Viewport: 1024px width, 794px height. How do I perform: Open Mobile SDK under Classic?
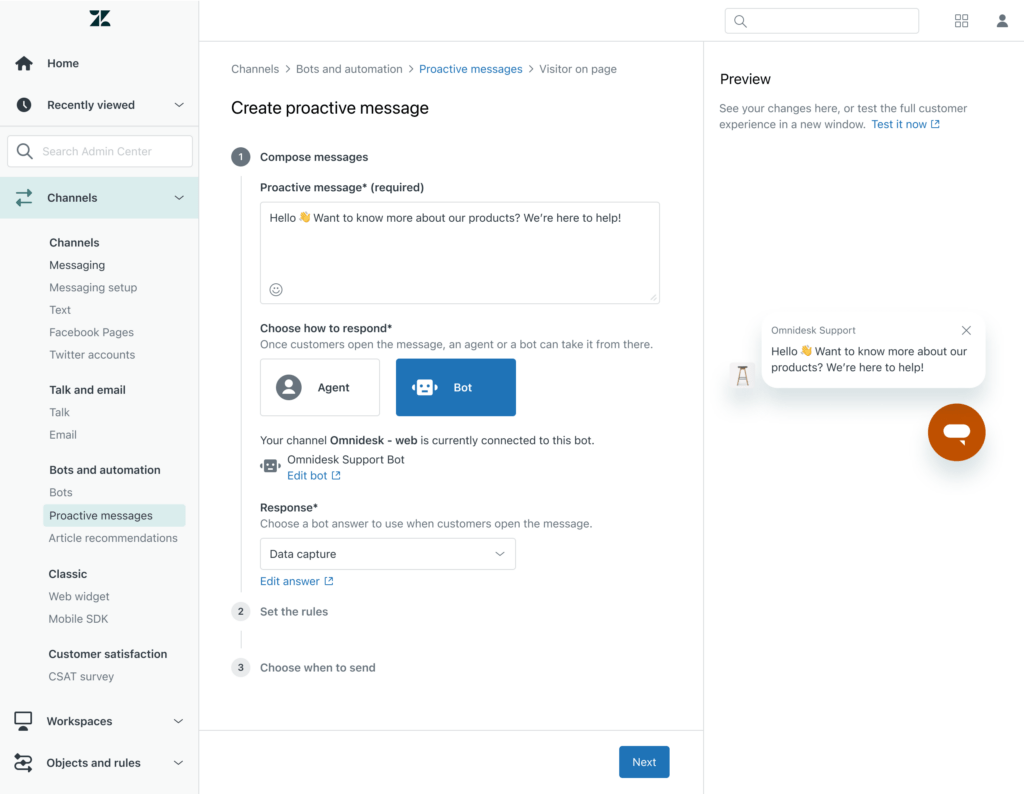tap(78, 619)
